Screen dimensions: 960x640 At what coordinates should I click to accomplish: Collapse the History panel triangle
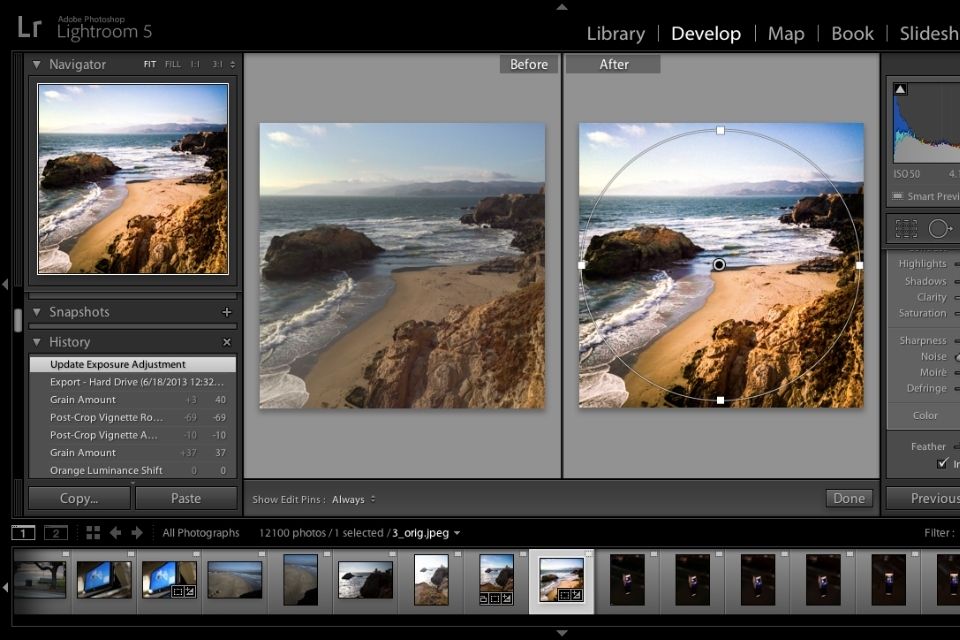tap(37, 342)
